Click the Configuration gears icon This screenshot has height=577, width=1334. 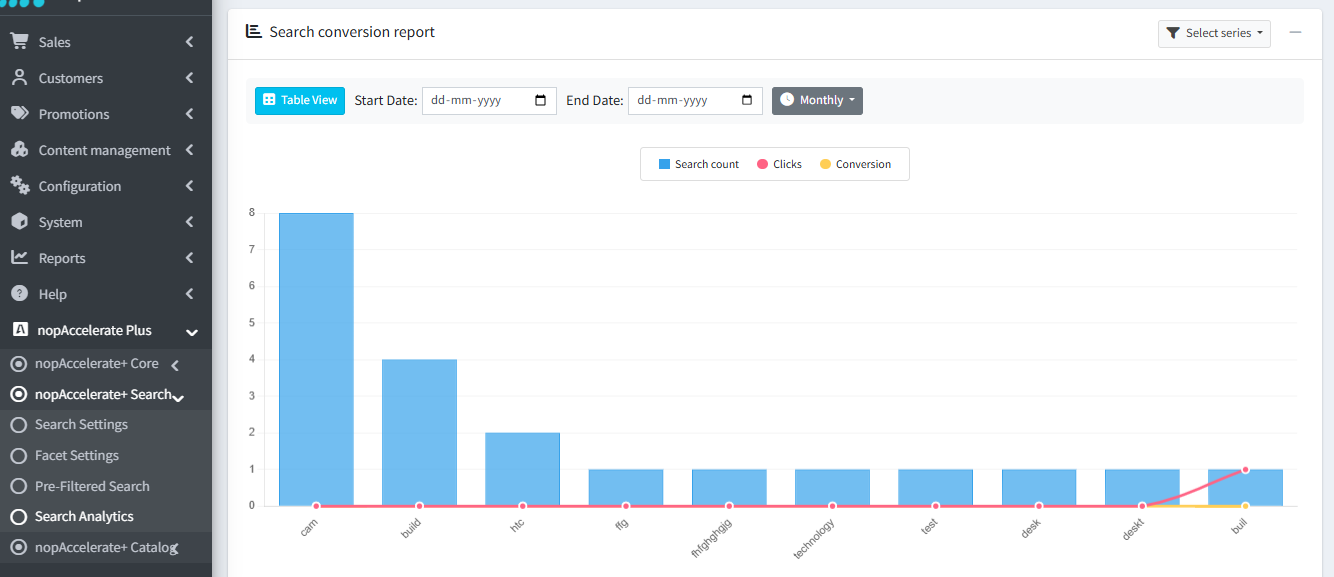click(19, 186)
